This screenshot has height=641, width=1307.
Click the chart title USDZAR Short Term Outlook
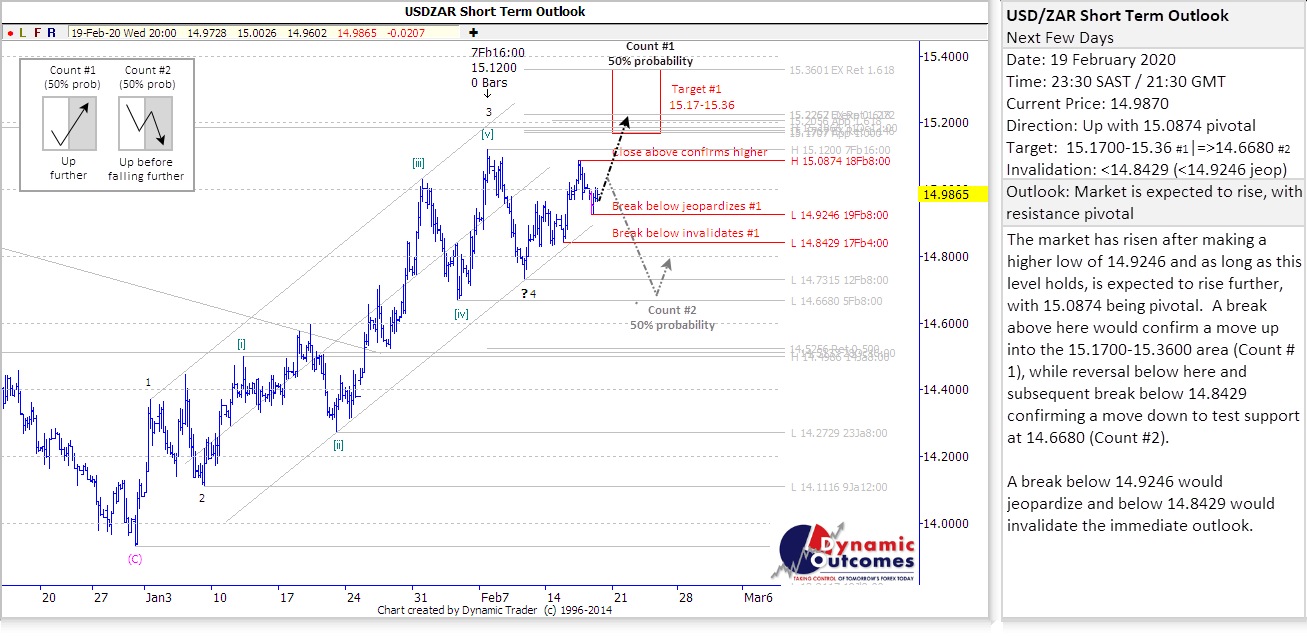point(495,12)
